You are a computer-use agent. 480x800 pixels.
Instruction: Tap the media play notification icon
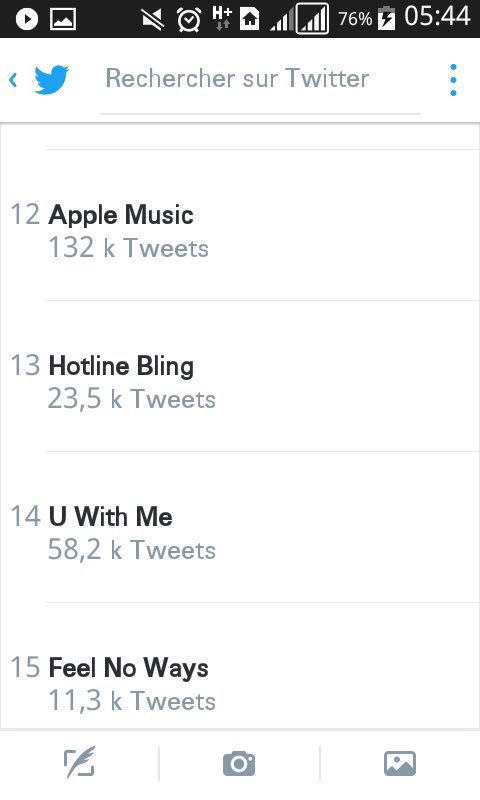click(27, 19)
